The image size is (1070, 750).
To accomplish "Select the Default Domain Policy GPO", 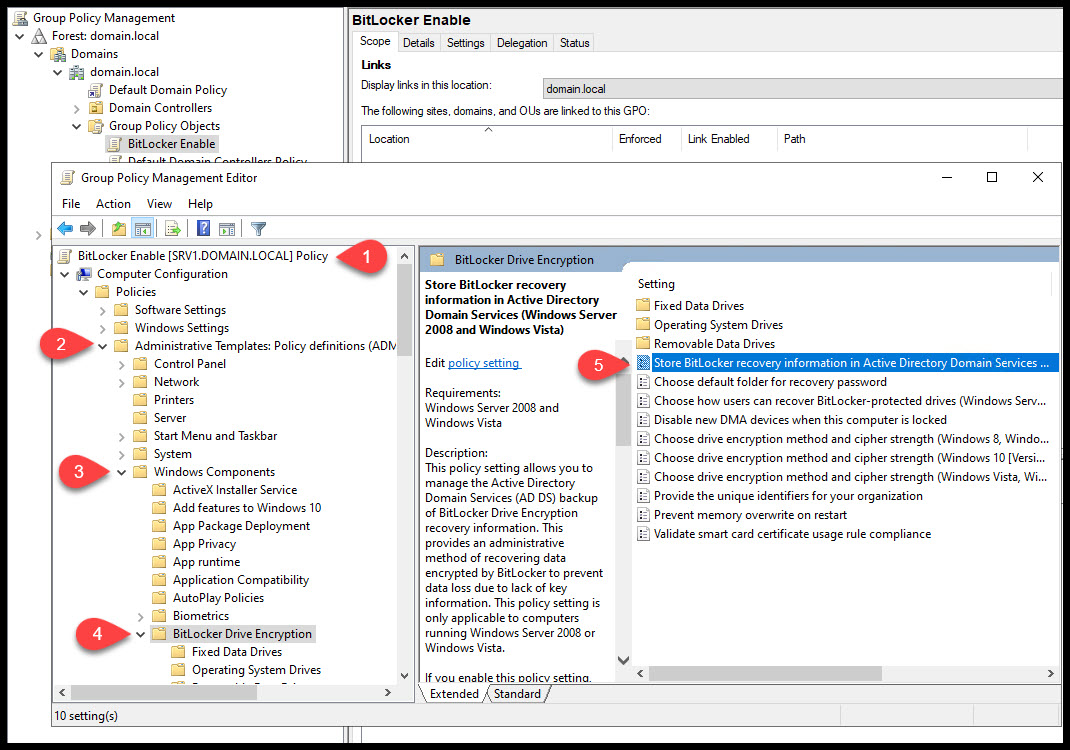I will point(166,89).
